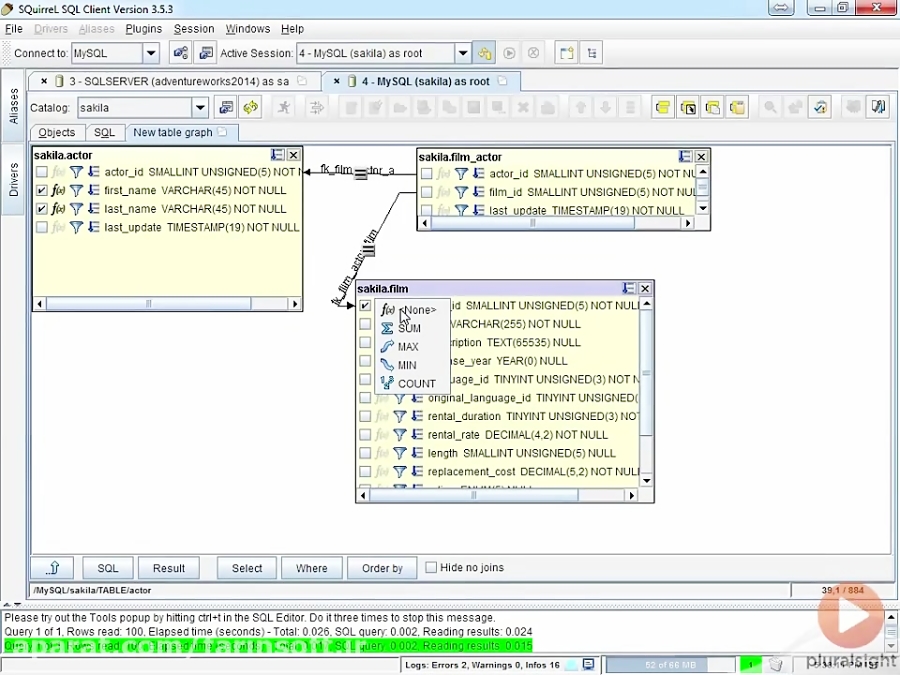The width and height of the screenshot is (900, 675).
Task: Open the Plugins menu
Action: point(143,29)
